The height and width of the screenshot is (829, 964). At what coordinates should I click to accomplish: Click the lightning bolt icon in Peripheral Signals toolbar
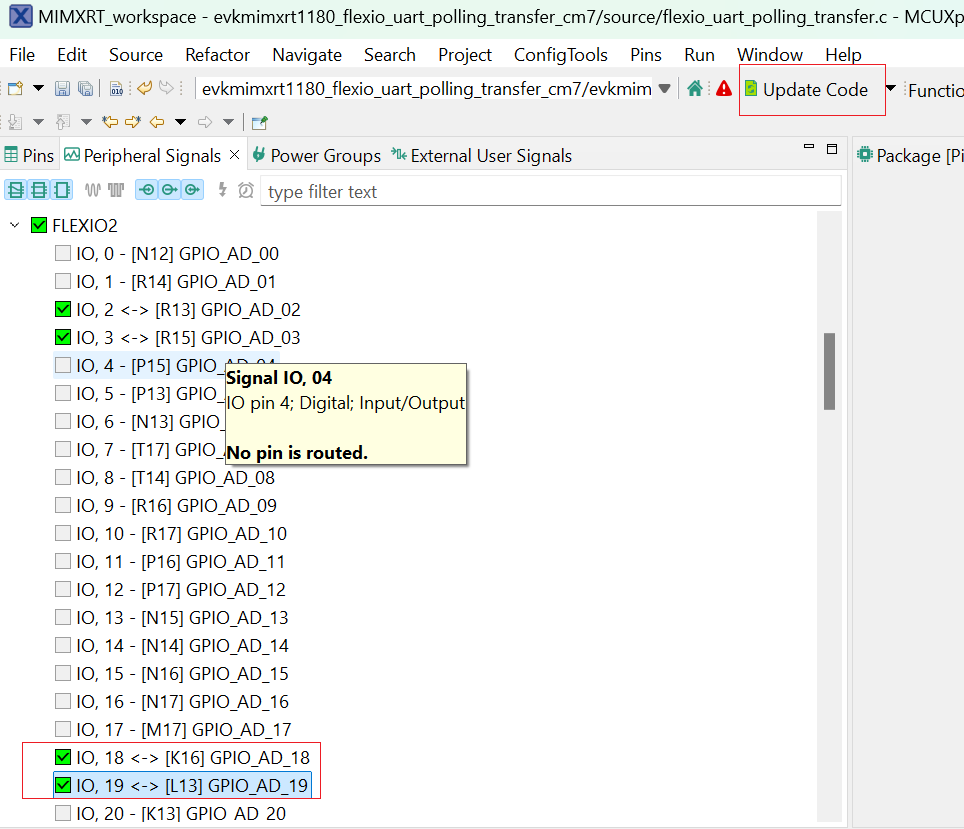coord(222,189)
